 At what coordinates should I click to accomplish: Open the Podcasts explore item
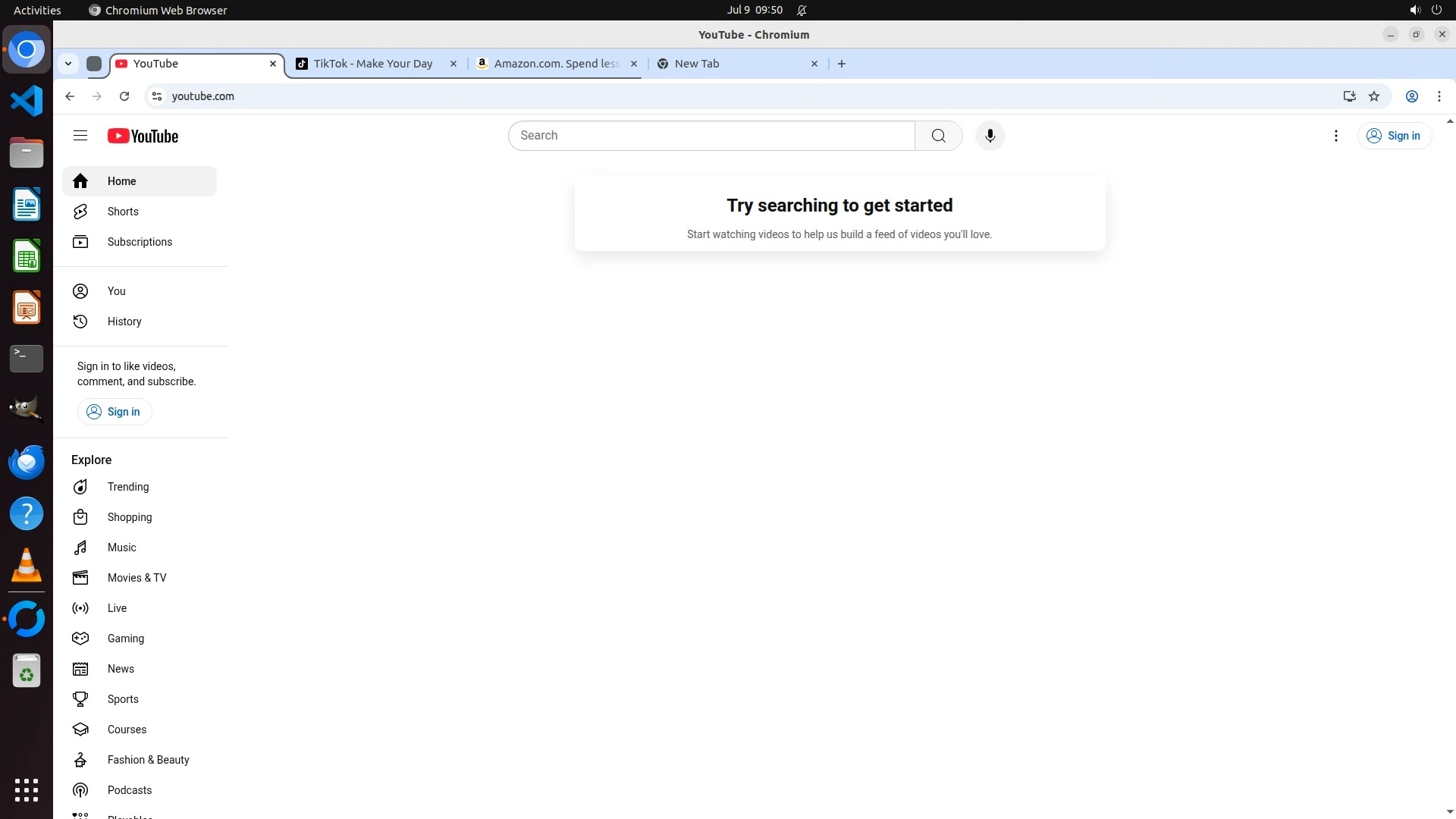pyautogui.click(x=129, y=790)
